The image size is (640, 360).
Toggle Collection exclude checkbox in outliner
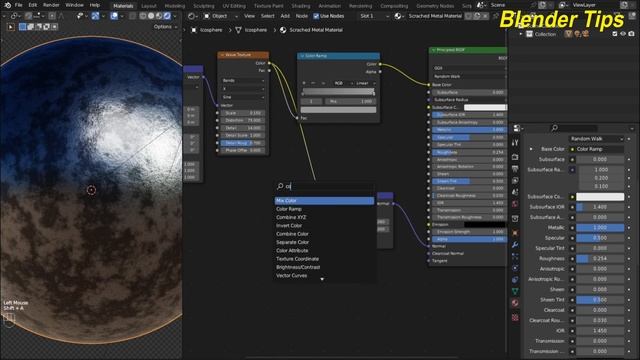click(615, 34)
